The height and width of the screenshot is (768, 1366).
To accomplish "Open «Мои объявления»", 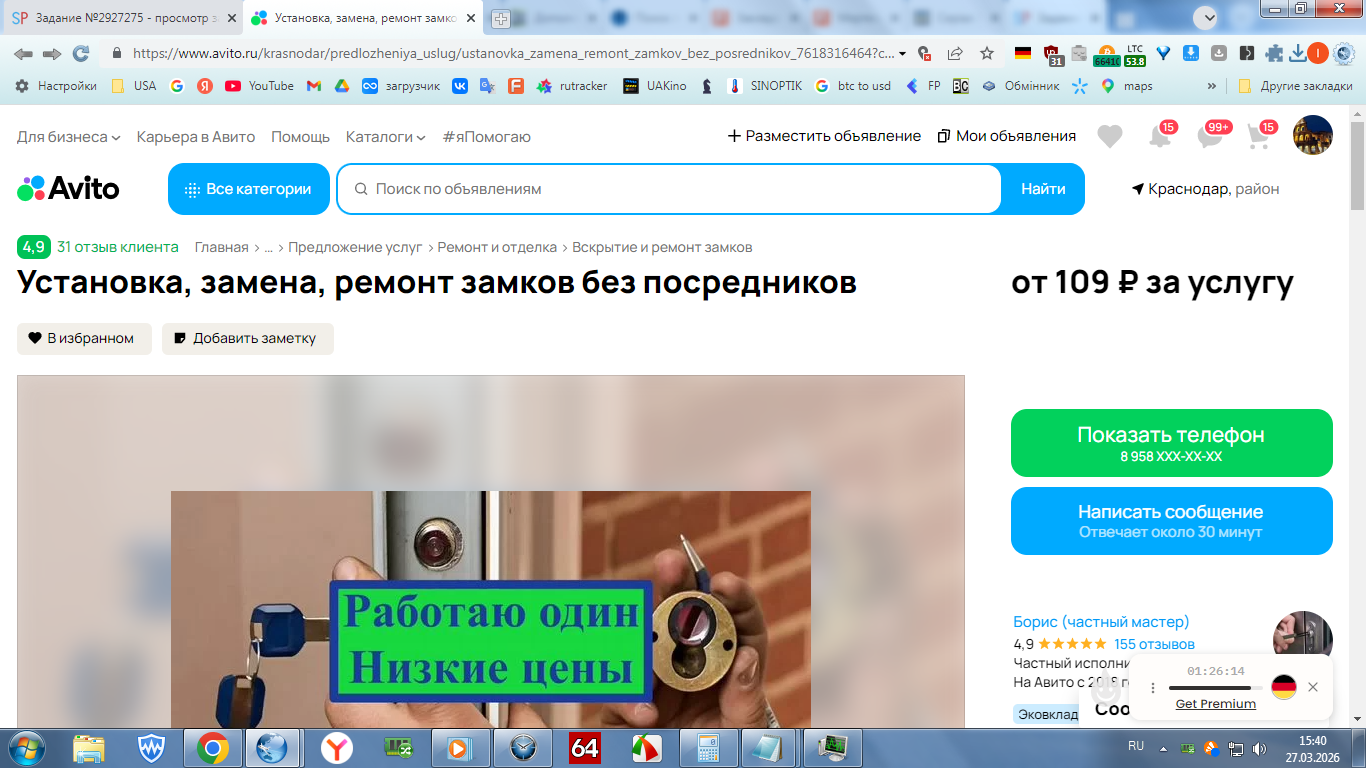I will click(x=1007, y=136).
